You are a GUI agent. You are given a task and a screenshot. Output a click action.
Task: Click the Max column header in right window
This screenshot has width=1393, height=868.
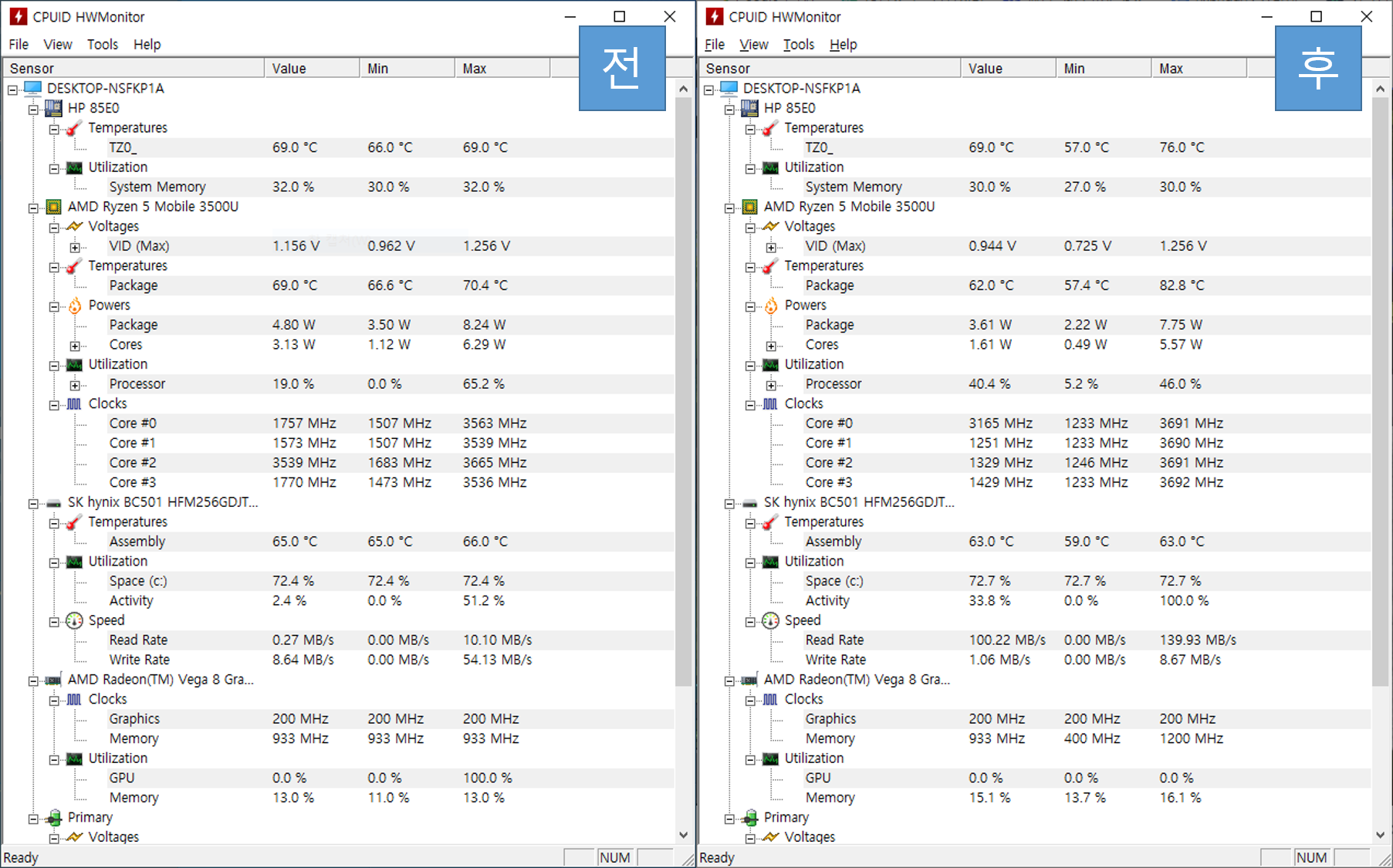1199,68
